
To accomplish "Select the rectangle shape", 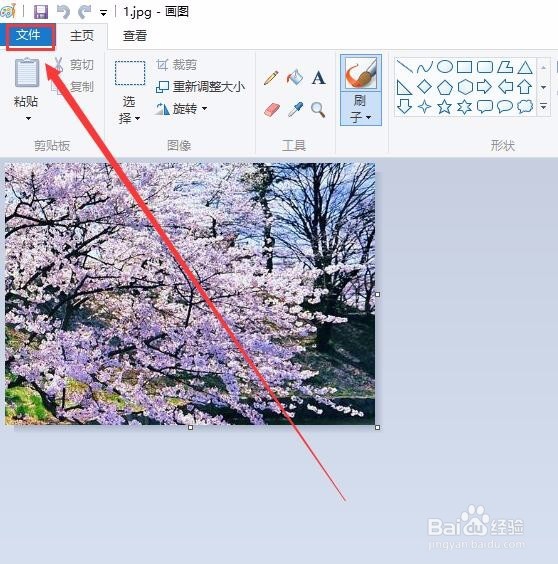I will tap(464, 67).
